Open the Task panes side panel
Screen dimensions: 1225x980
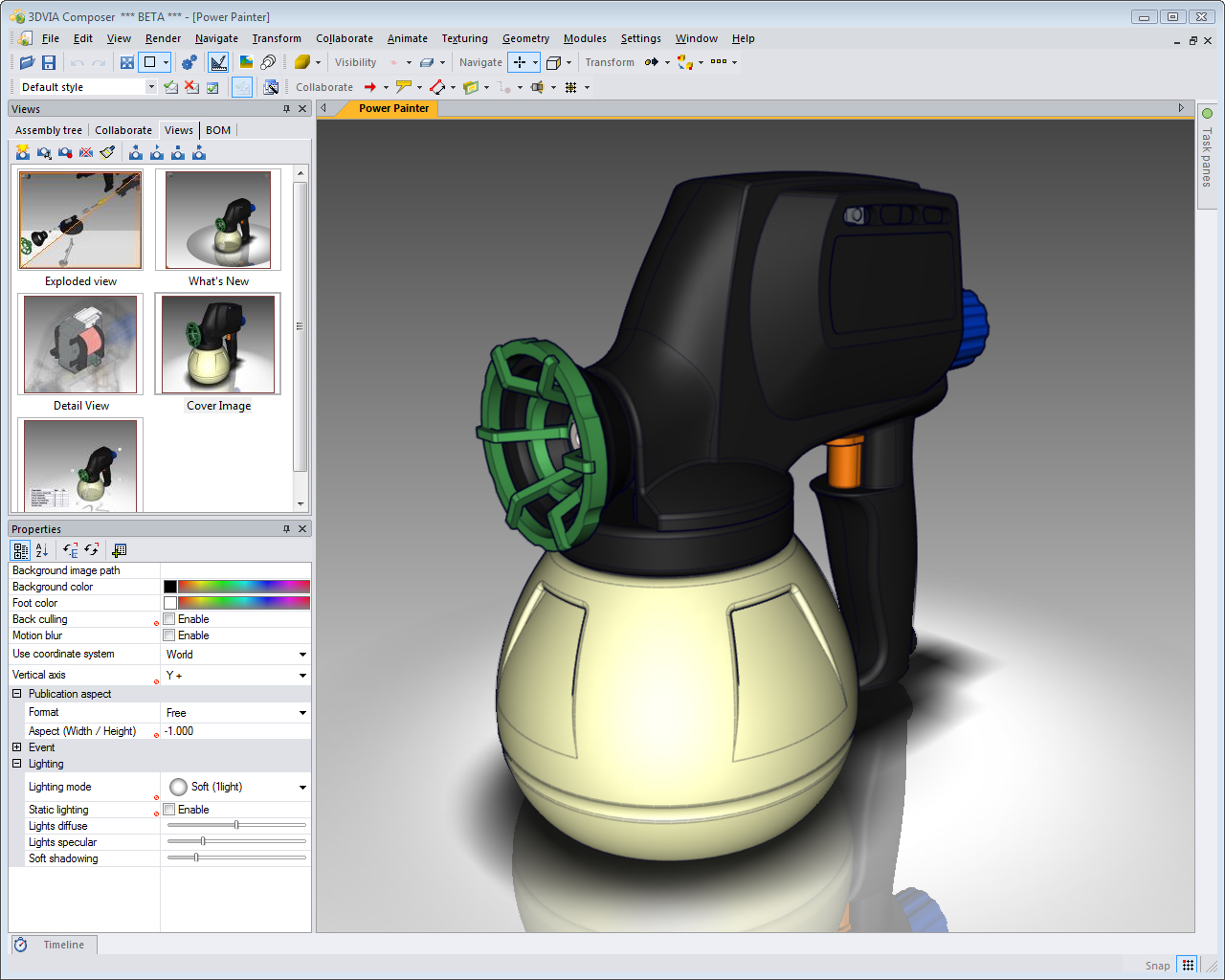[x=1207, y=153]
